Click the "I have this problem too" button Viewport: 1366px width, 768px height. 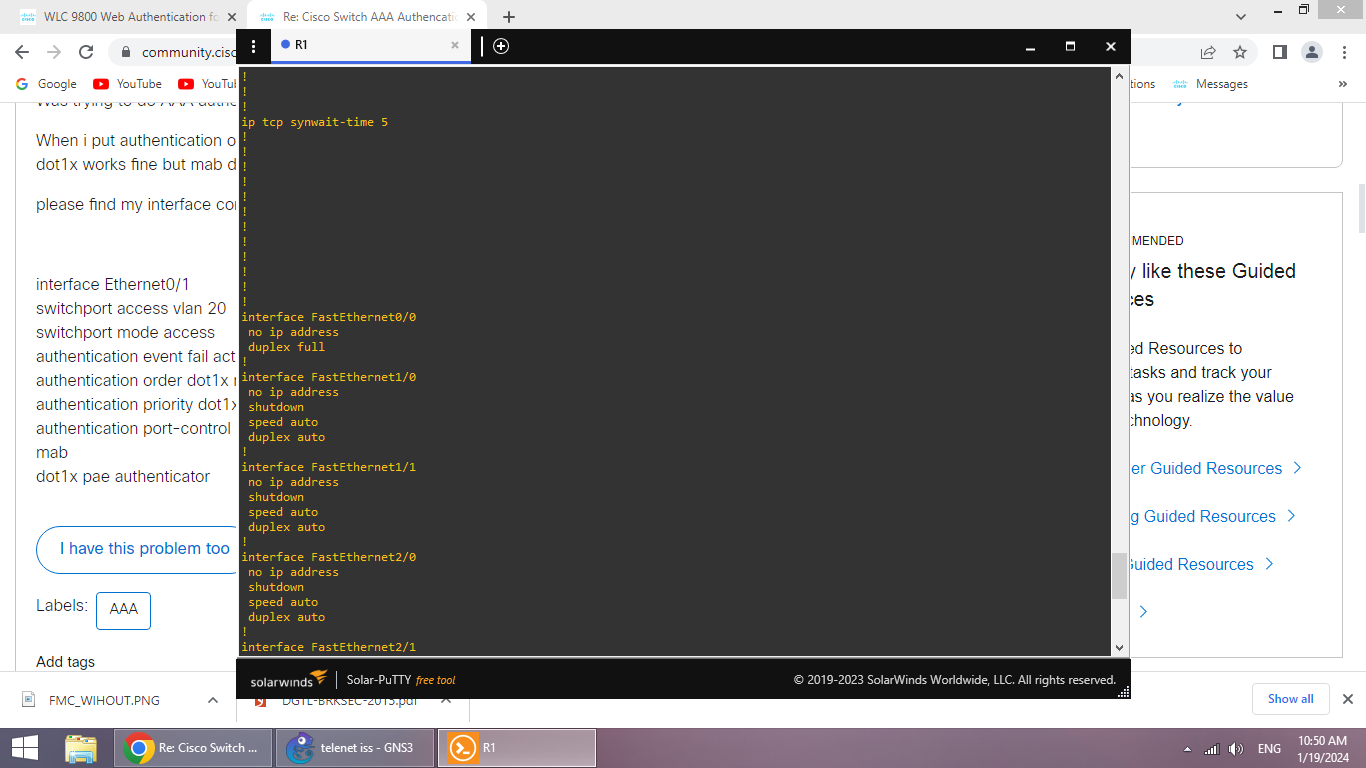pos(144,549)
